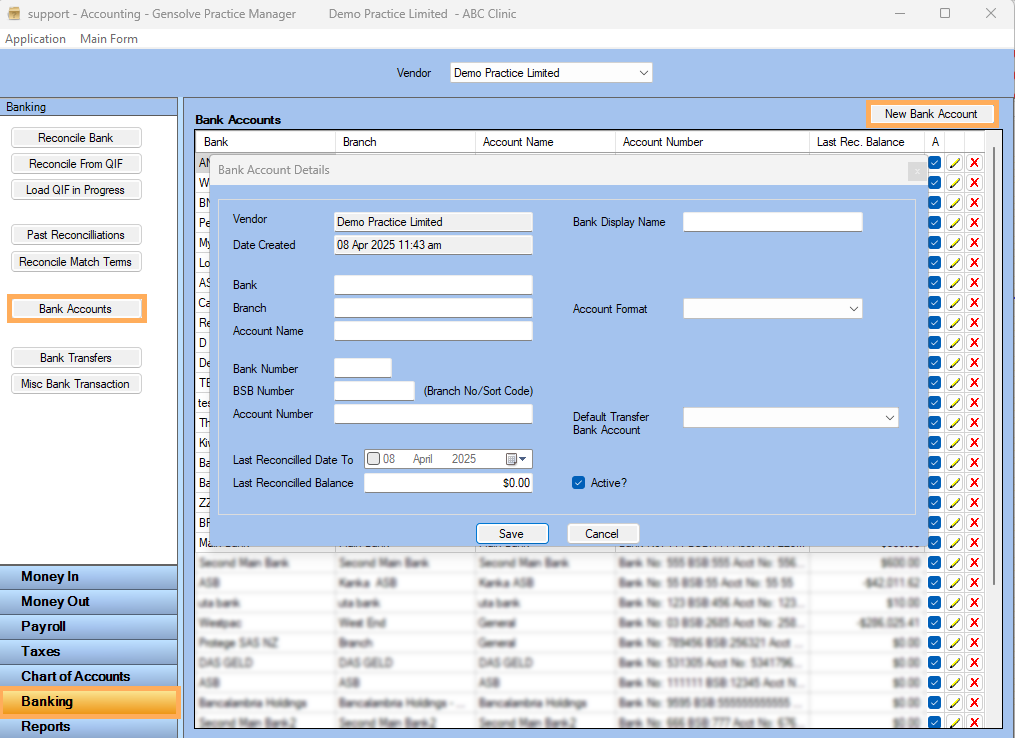Edit the row starting with Pe
The height and width of the screenshot is (738, 1015).
(x=954, y=223)
